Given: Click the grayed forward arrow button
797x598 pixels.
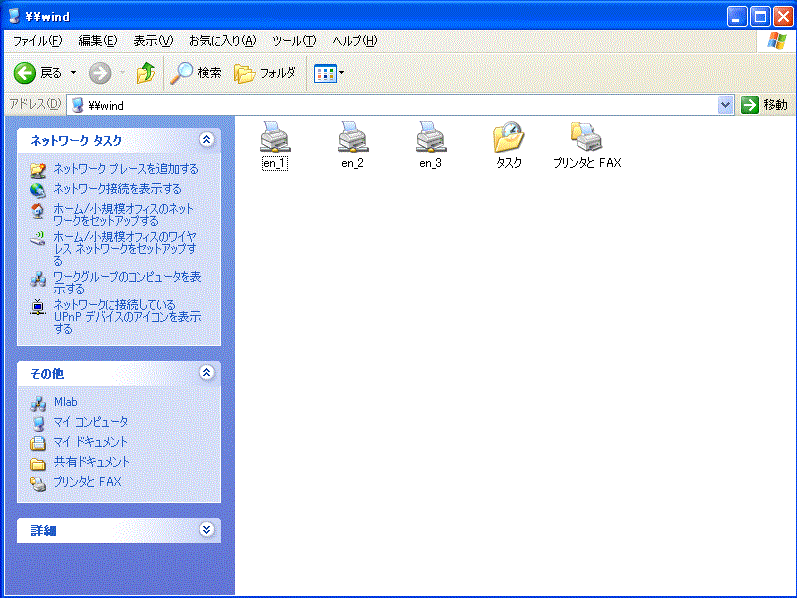Looking at the screenshot, I should click(x=100, y=73).
